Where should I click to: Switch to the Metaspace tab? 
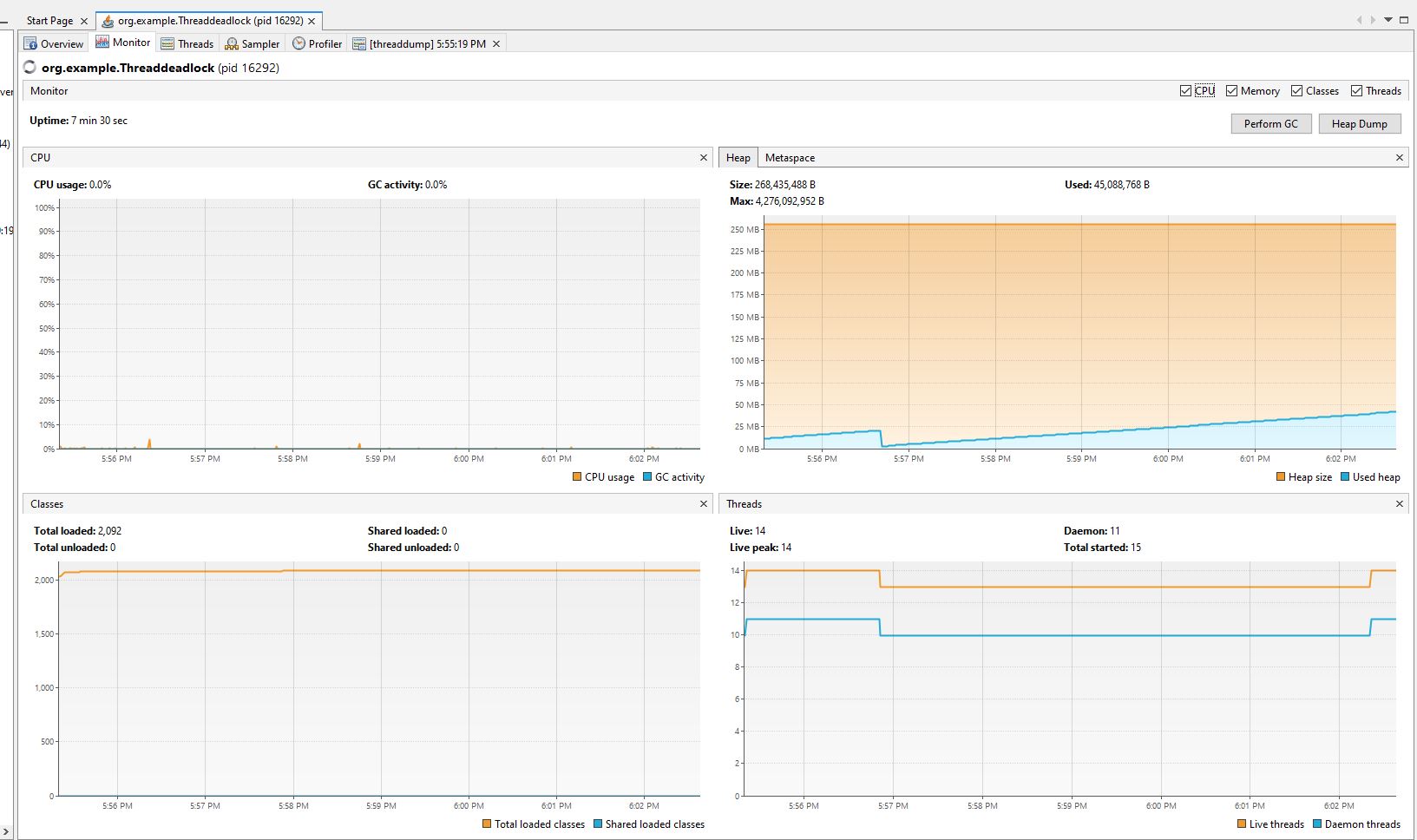click(x=790, y=157)
